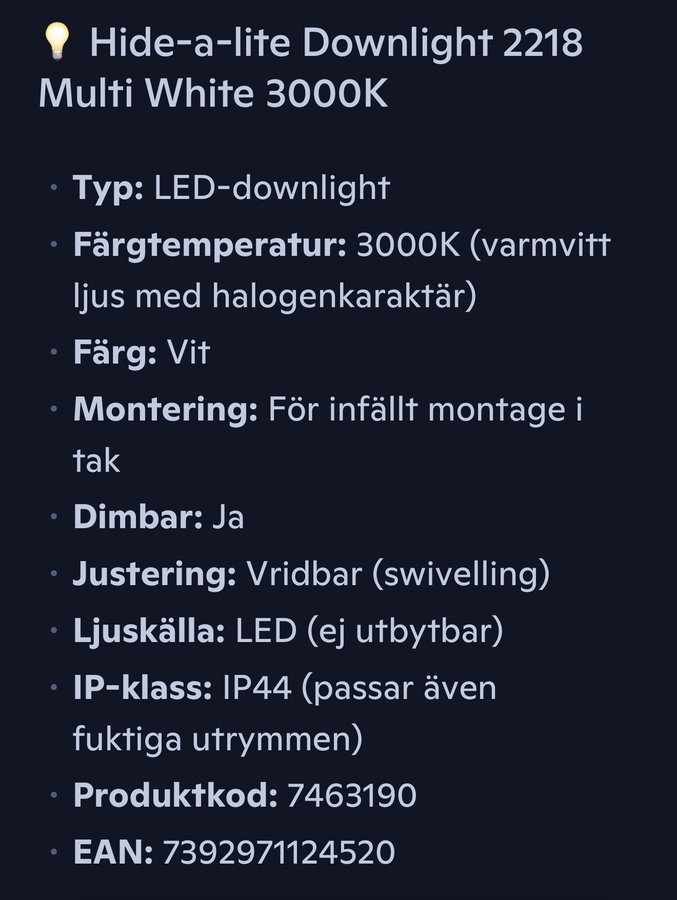Select the För infällt montage text

click(417, 410)
